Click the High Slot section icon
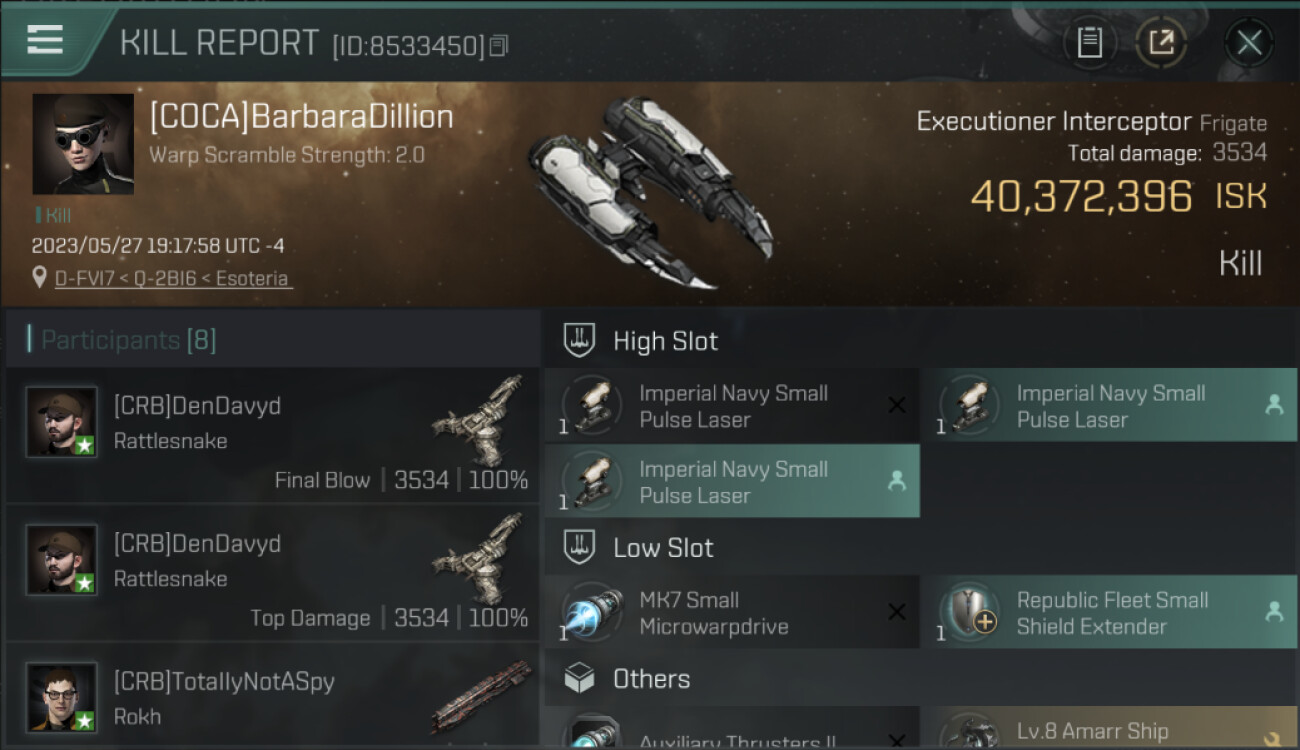The width and height of the screenshot is (1300, 750). 580,341
